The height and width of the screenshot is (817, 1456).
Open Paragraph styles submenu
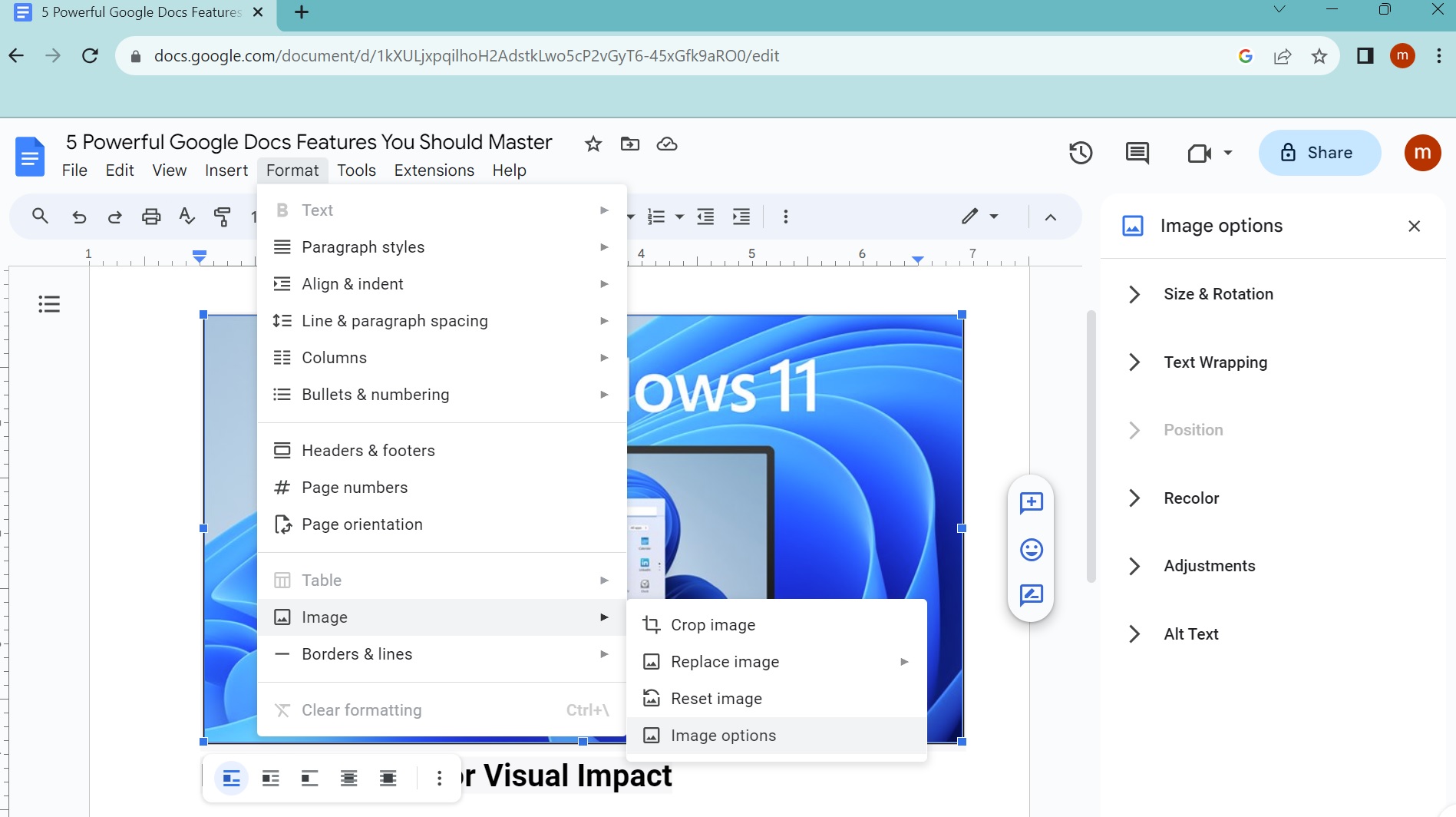point(441,247)
